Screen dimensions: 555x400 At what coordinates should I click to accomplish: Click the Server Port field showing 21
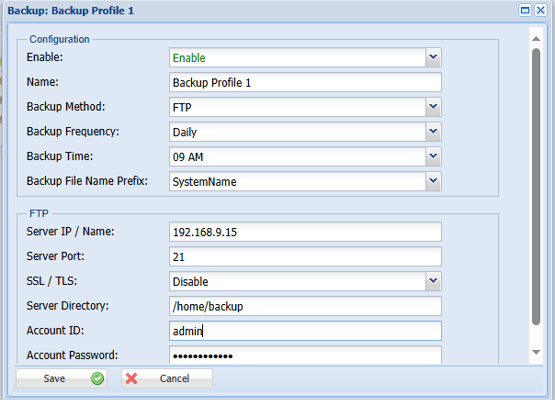(x=305, y=256)
